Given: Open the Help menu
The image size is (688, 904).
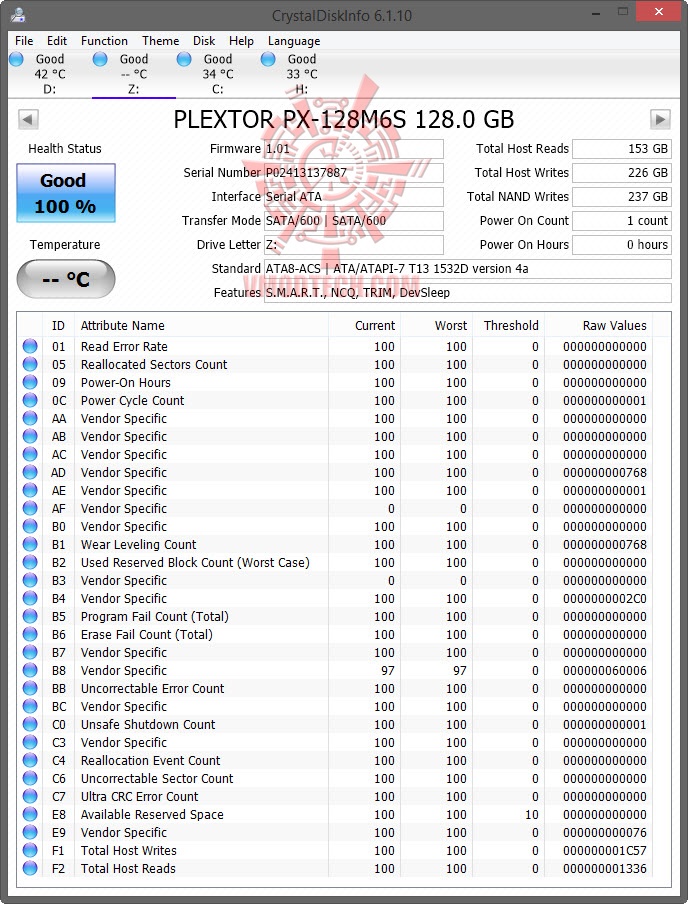Looking at the screenshot, I should (x=241, y=41).
